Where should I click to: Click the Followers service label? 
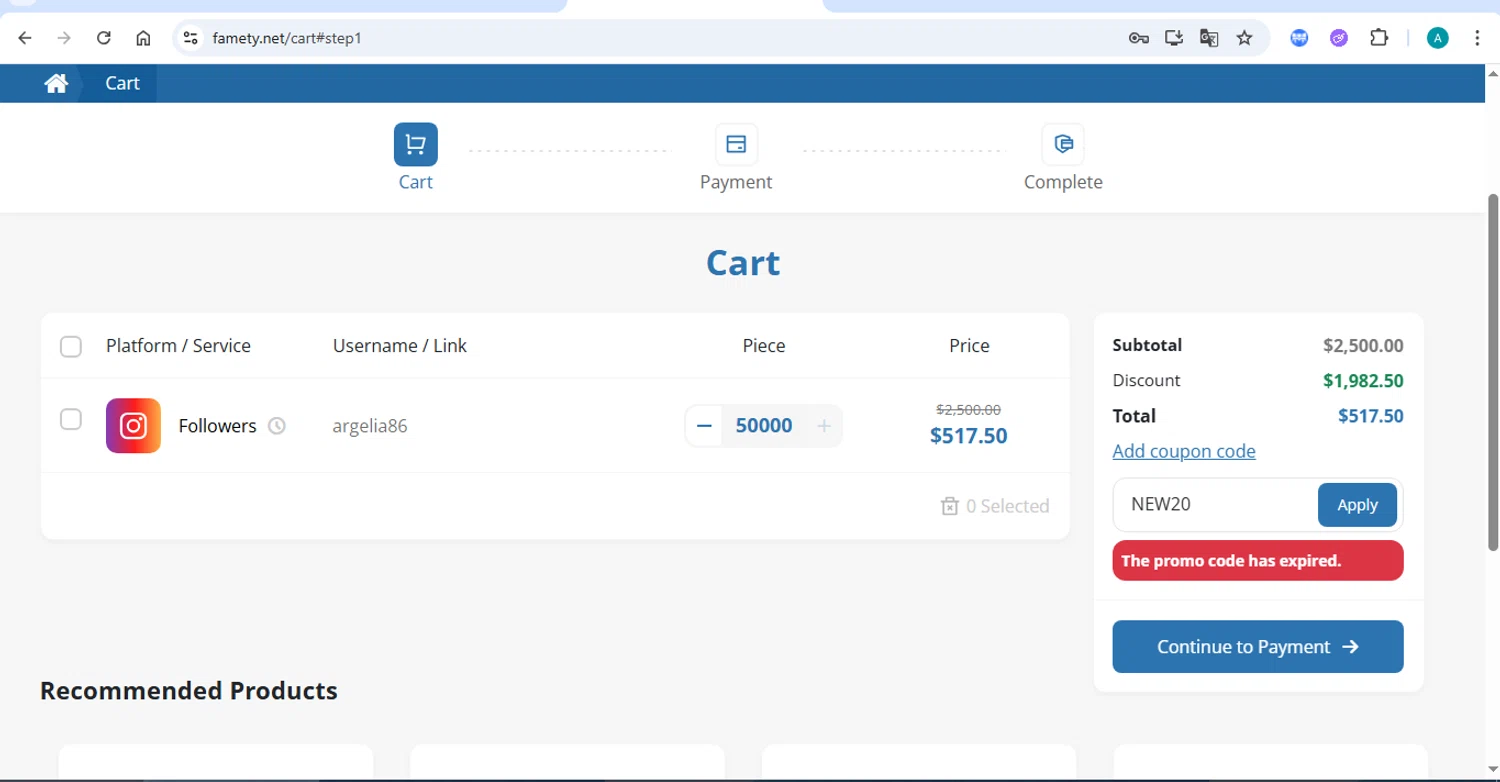(217, 426)
